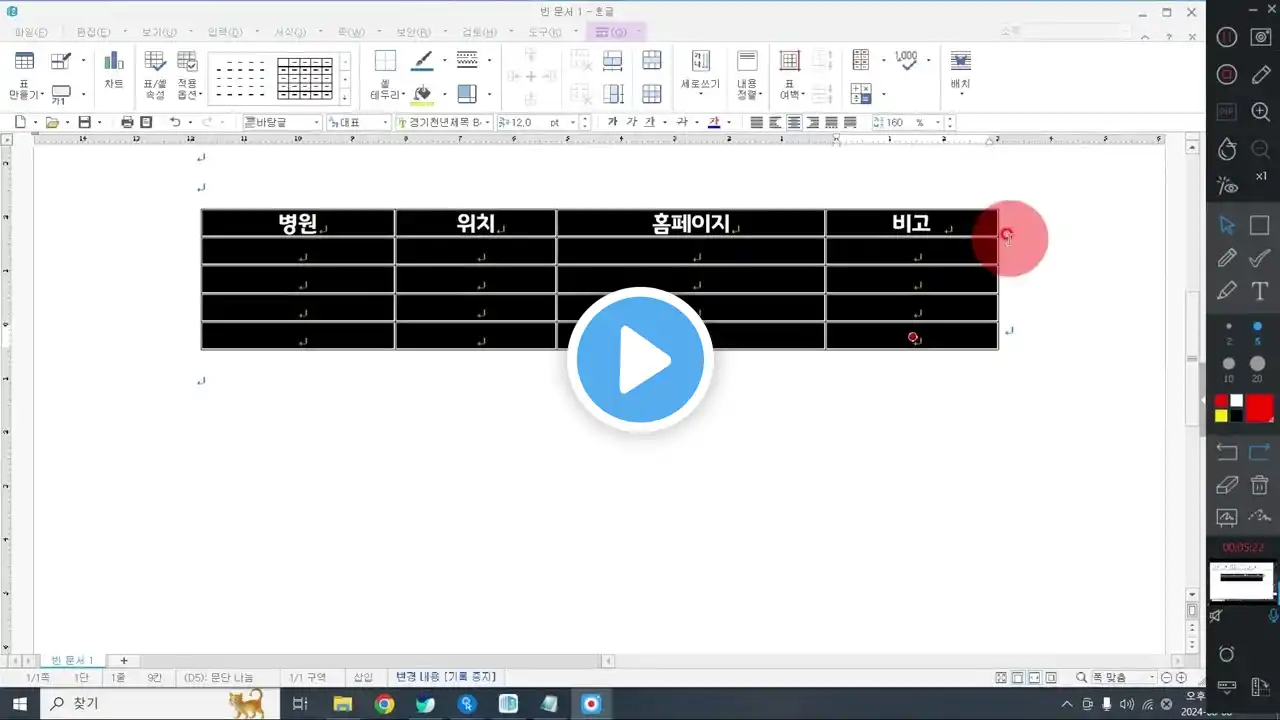Select the rectangle annotation tool
Screen dimensions: 1280x720
click(x=1260, y=225)
